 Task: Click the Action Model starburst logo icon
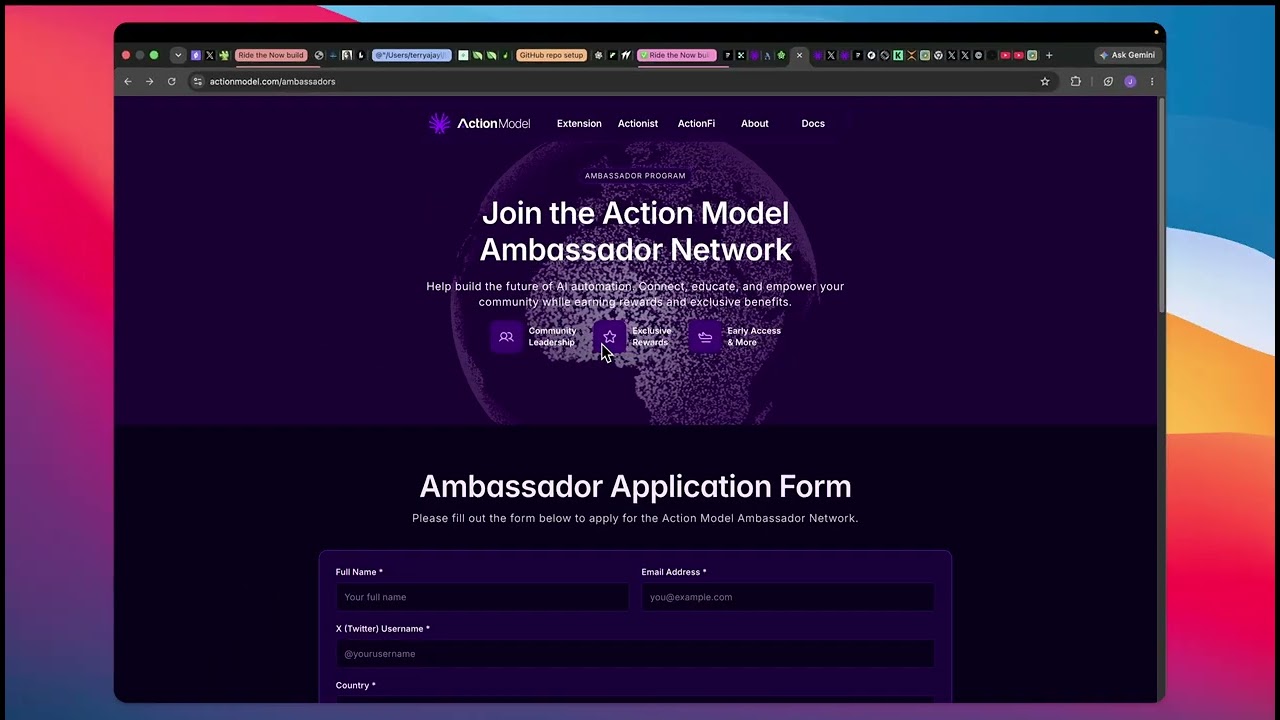440,123
